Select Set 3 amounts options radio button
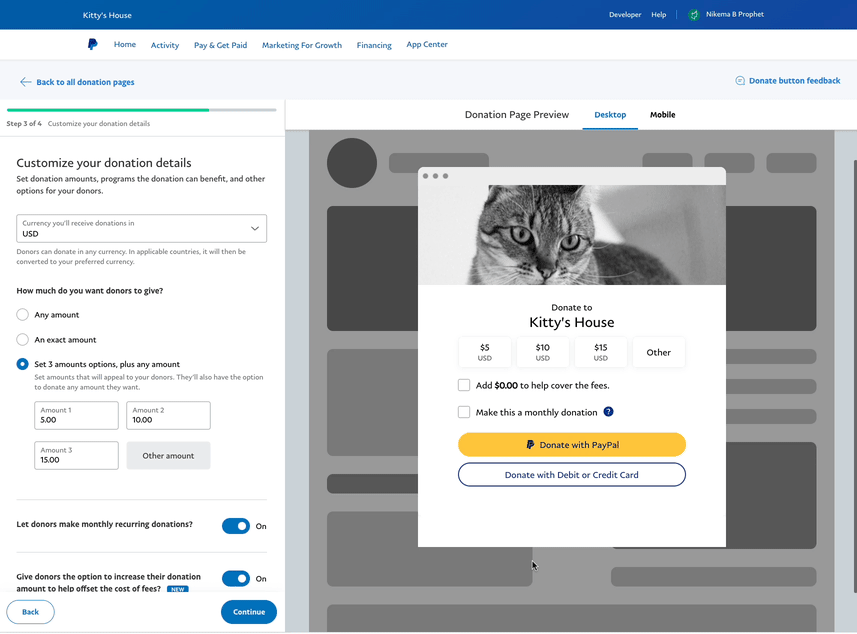 22,364
